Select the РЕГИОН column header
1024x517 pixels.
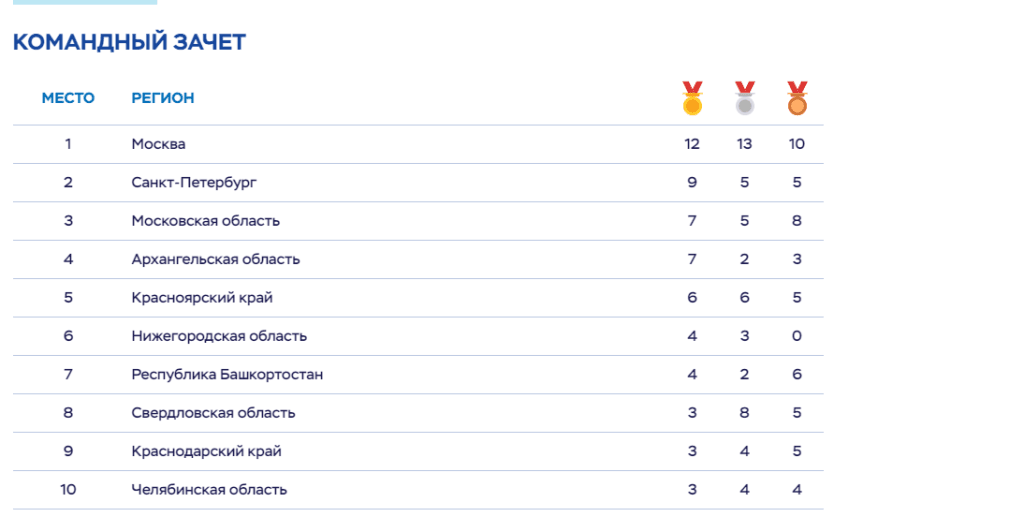coord(163,98)
